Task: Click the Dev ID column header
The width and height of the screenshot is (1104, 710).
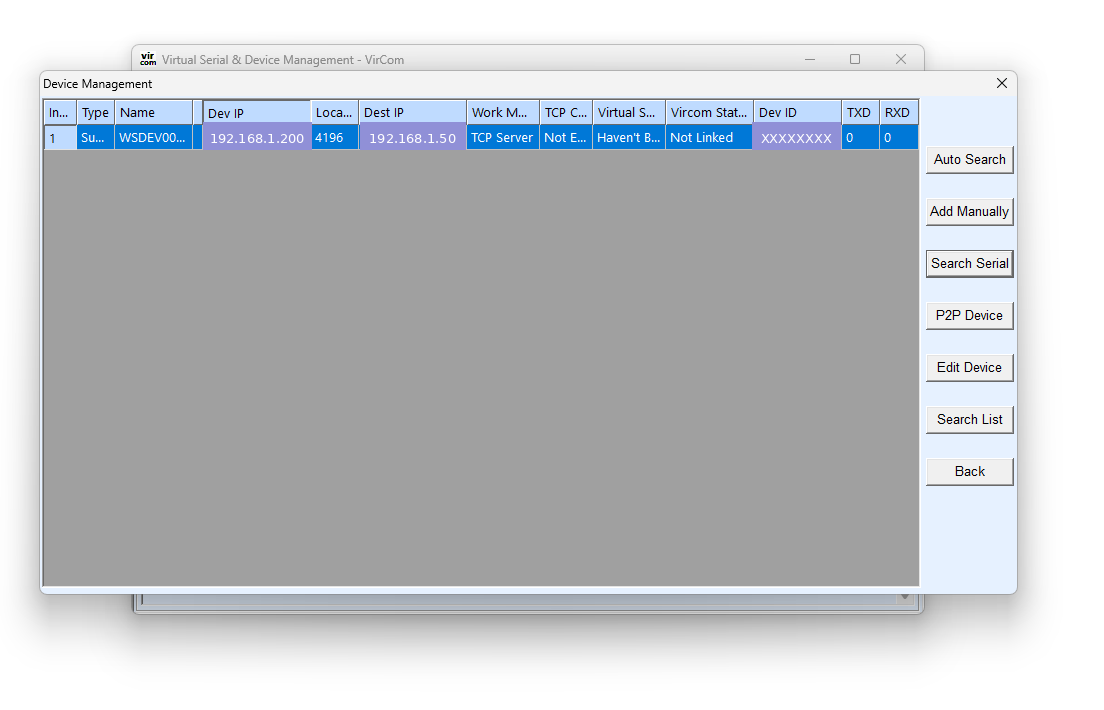Action: [x=797, y=113]
